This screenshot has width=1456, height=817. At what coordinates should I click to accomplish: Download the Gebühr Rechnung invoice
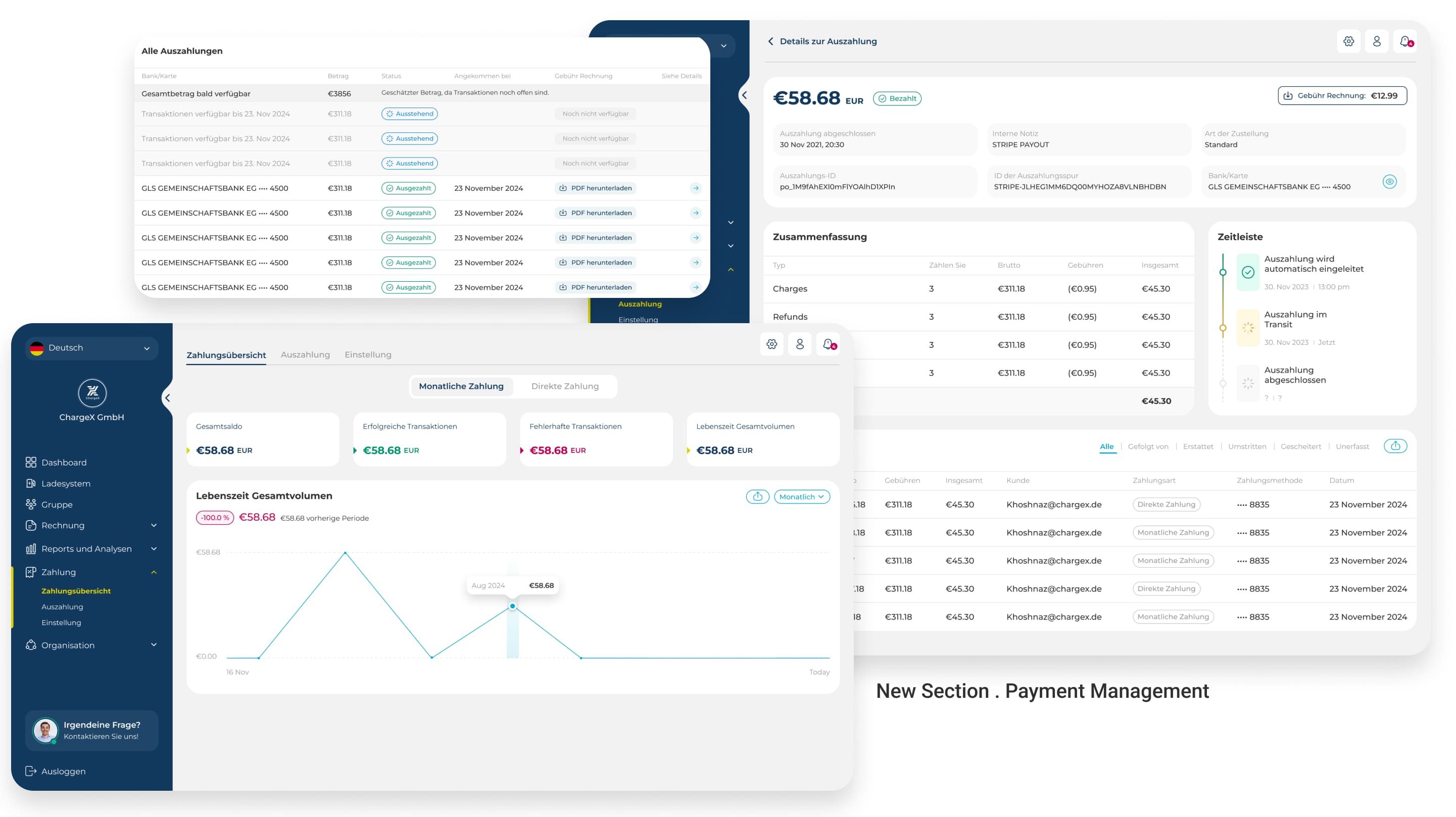click(1342, 95)
